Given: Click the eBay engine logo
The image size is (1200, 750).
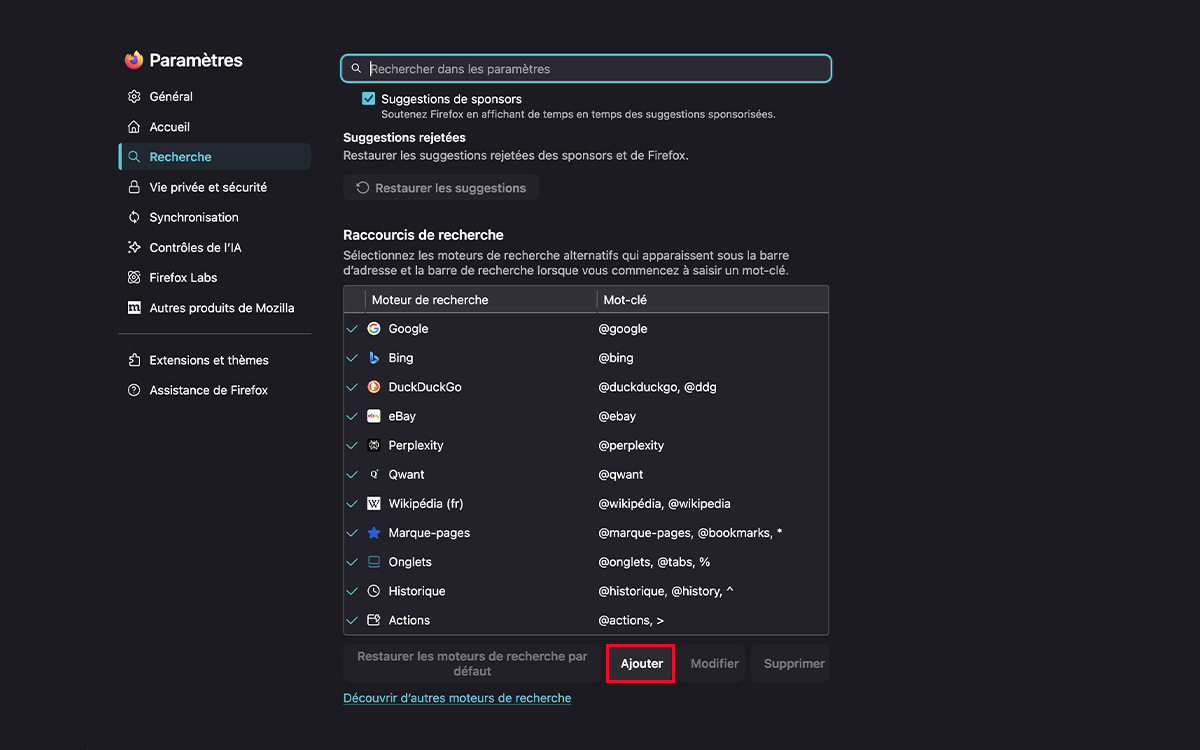Looking at the screenshot, I should tap(374, 416).
